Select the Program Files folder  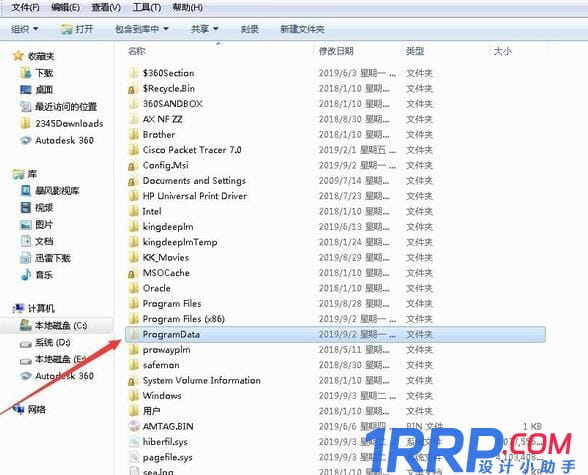tap(172, 304)
